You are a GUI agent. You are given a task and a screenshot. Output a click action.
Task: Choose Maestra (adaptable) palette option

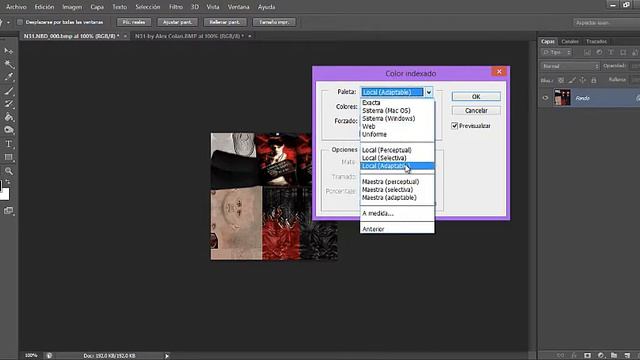[389, 198]
